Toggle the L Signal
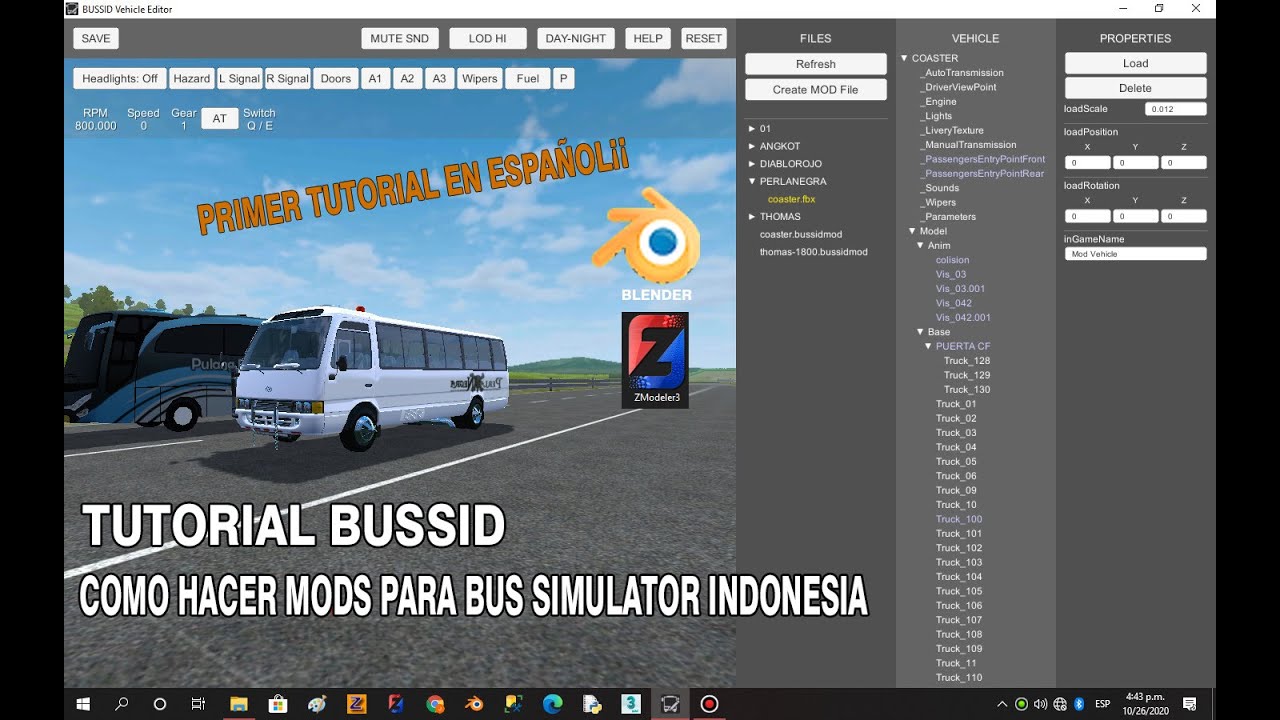Screen dimensions: 1280x720 pyautogui.click(x=240, y=78)
